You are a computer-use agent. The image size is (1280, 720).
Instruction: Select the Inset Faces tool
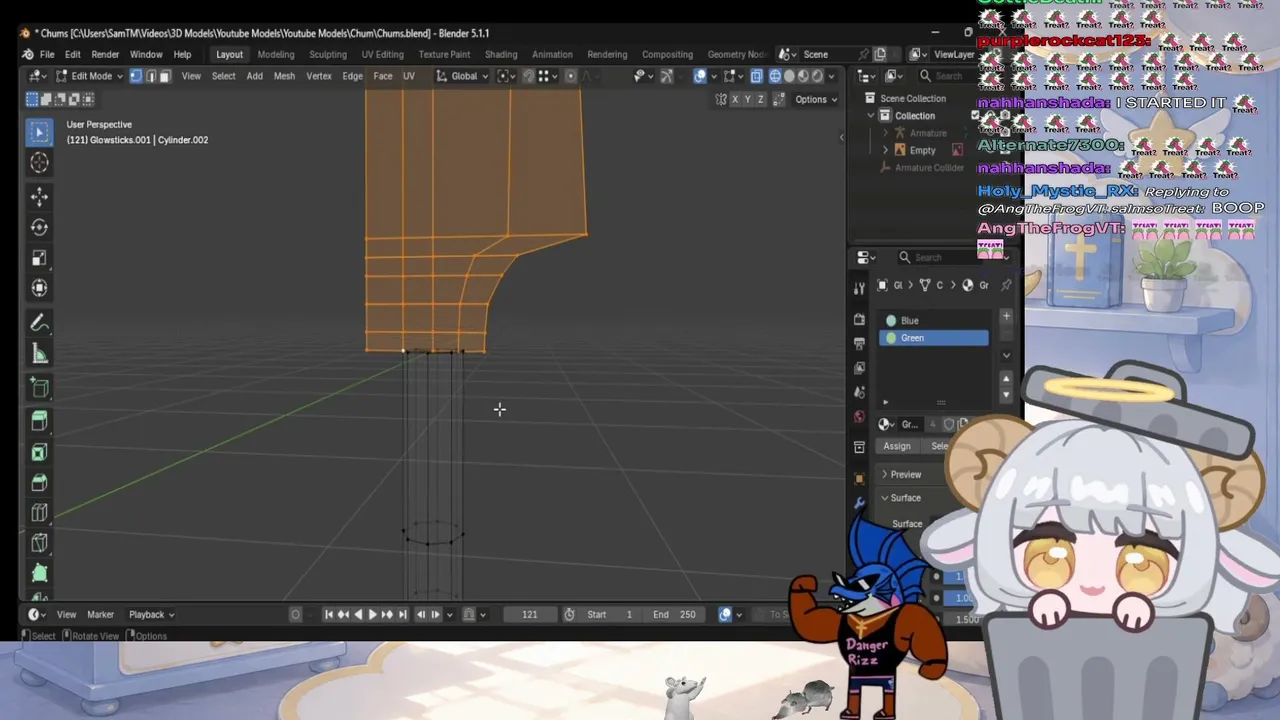pos(39,452)
